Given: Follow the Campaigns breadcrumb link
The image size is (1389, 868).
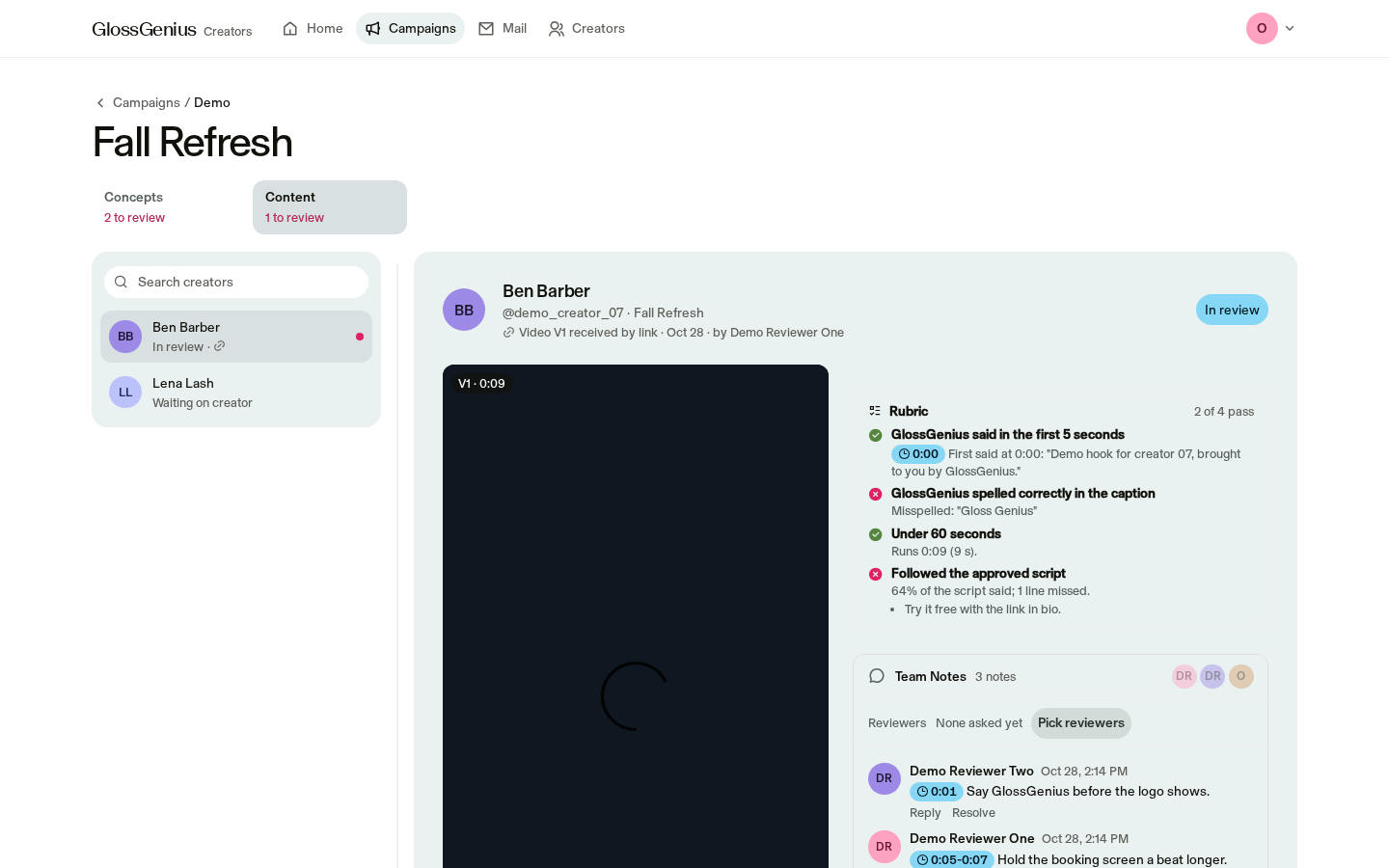Looking at the screenshot, I should tap(147, 103).
